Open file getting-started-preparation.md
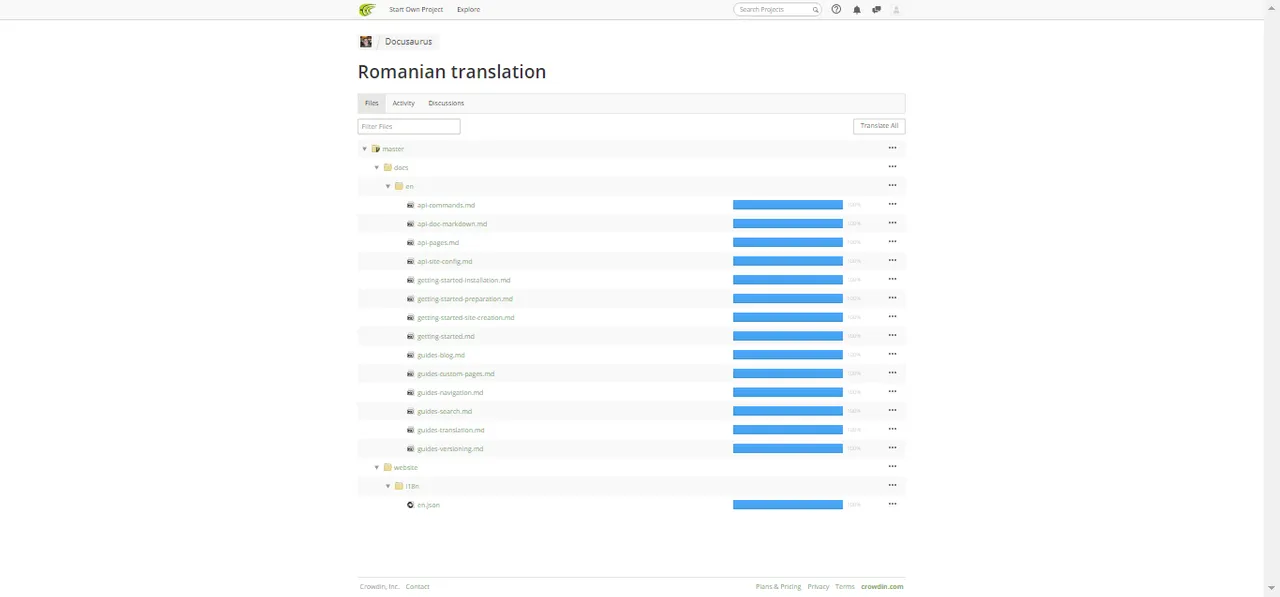This screenshot has height=597, width=1280. (465, 299)
